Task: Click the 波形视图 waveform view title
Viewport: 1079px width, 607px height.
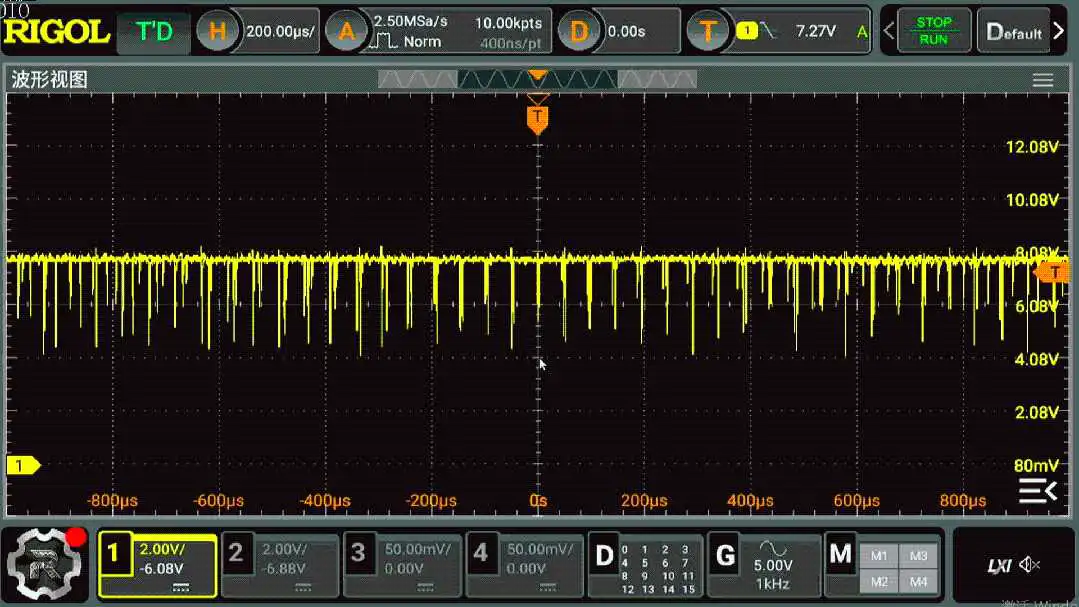Action: tap(50, 80)
